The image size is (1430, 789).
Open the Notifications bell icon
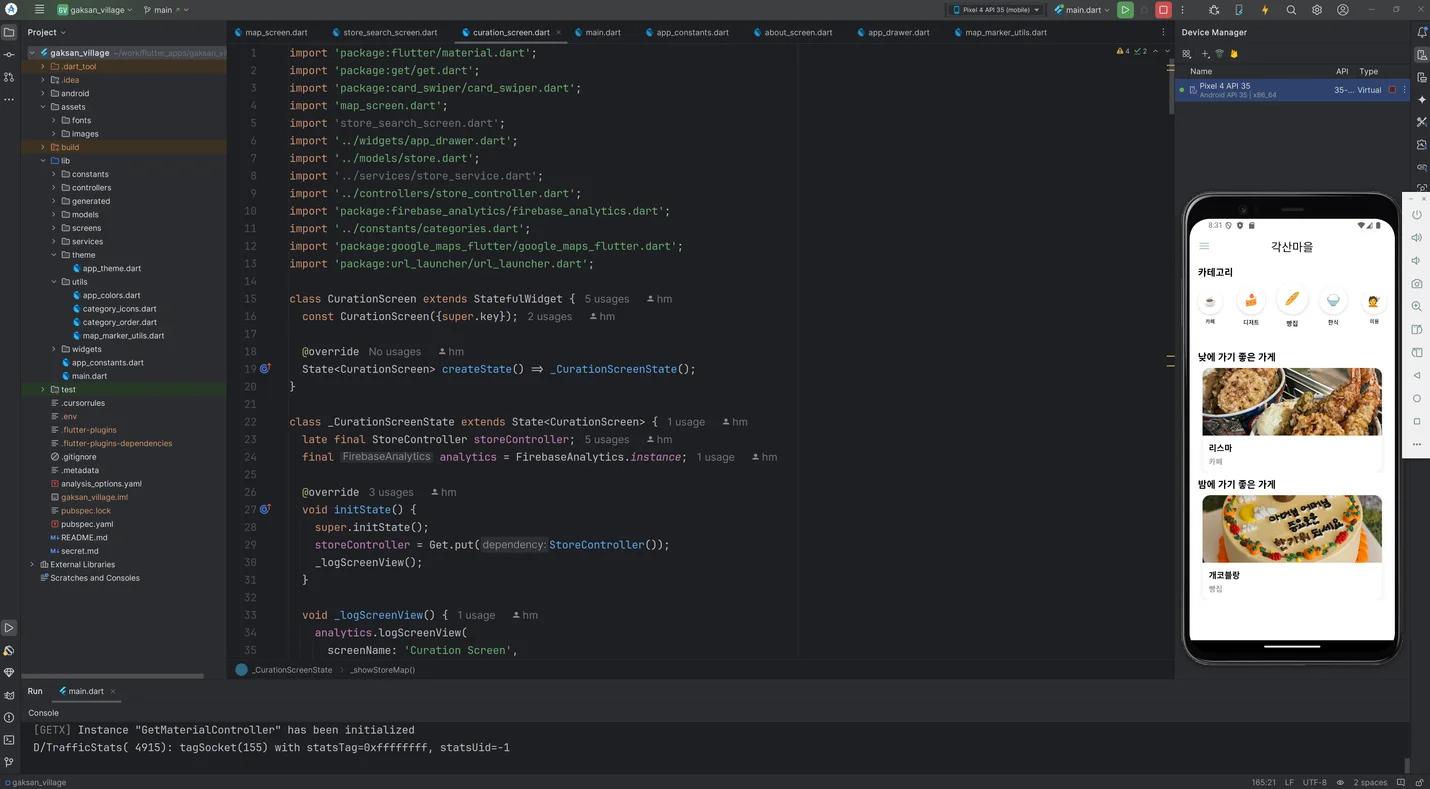click(x=1422, y=32)
